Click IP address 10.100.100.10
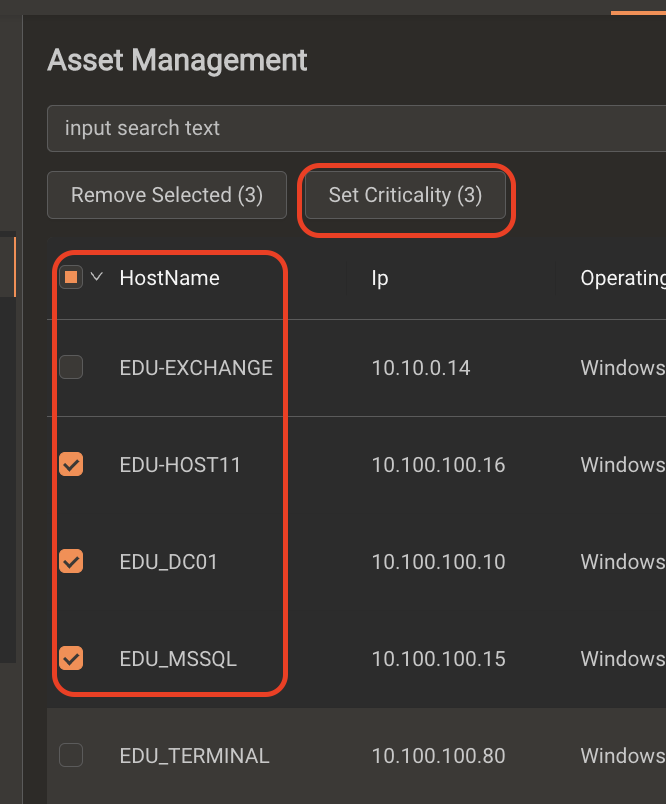The height and width of the screenshot is (804, 666). pyautogui.click(x=438, y=562)
